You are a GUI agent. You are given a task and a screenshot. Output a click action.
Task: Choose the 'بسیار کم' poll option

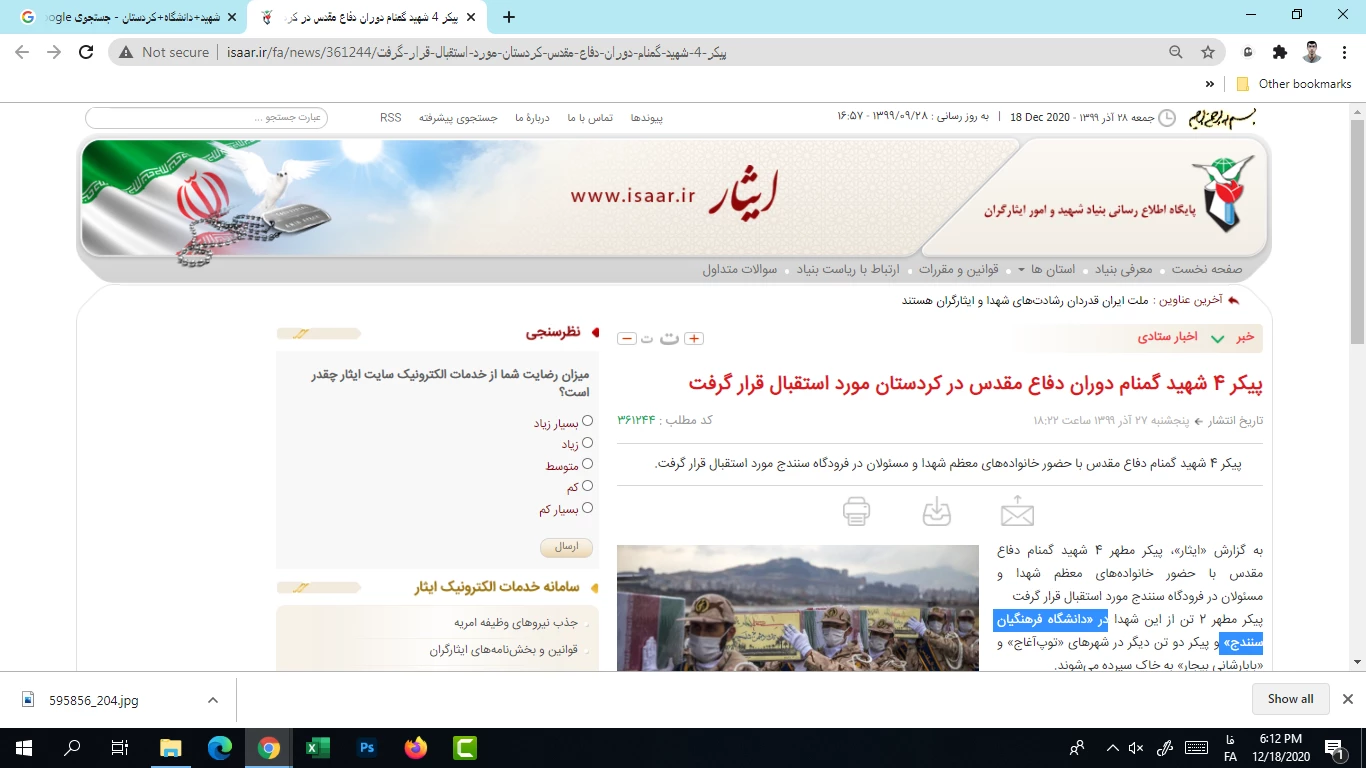(587, 508)
